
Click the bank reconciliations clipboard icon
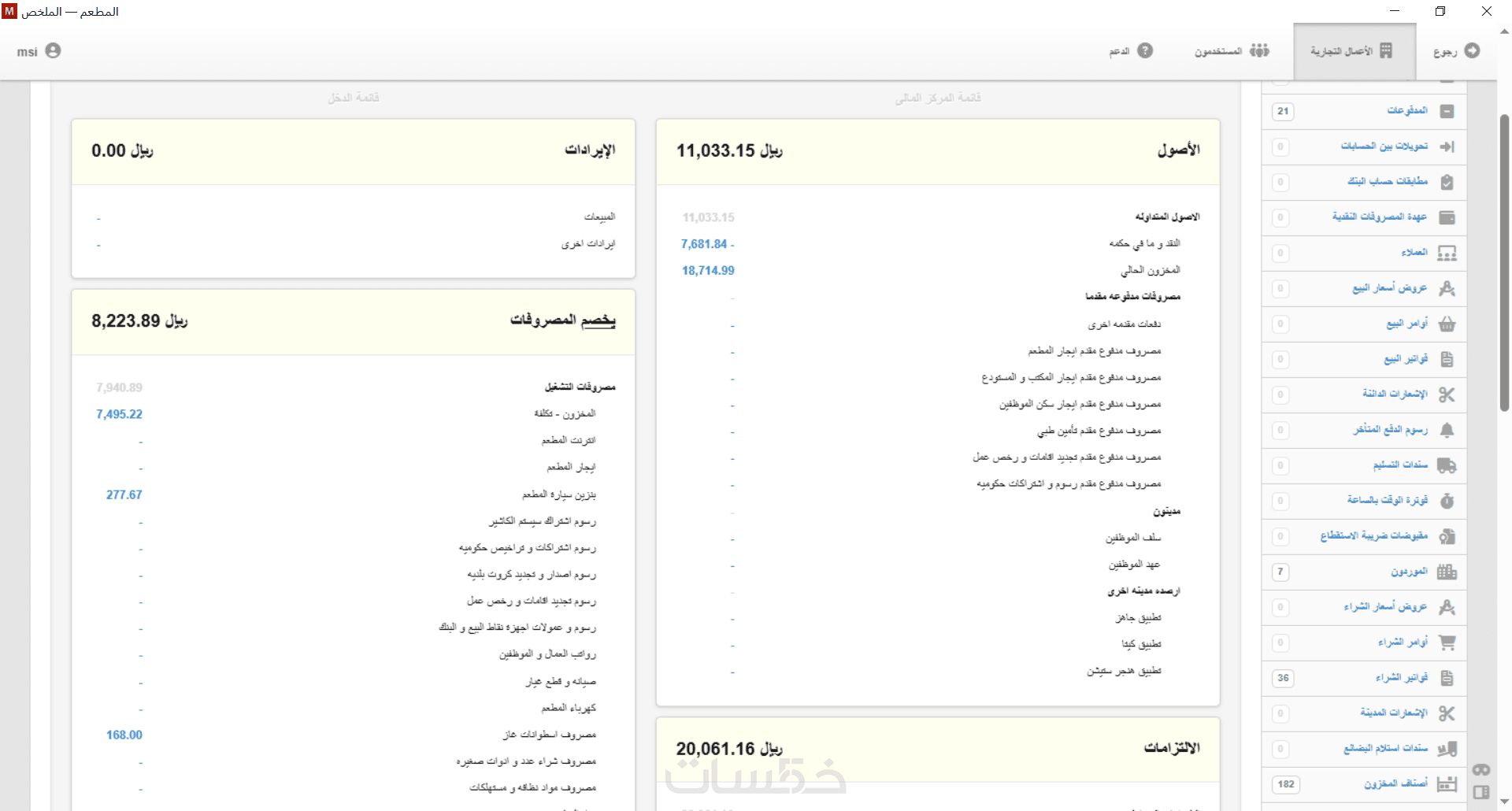[x=1447, y=182]
